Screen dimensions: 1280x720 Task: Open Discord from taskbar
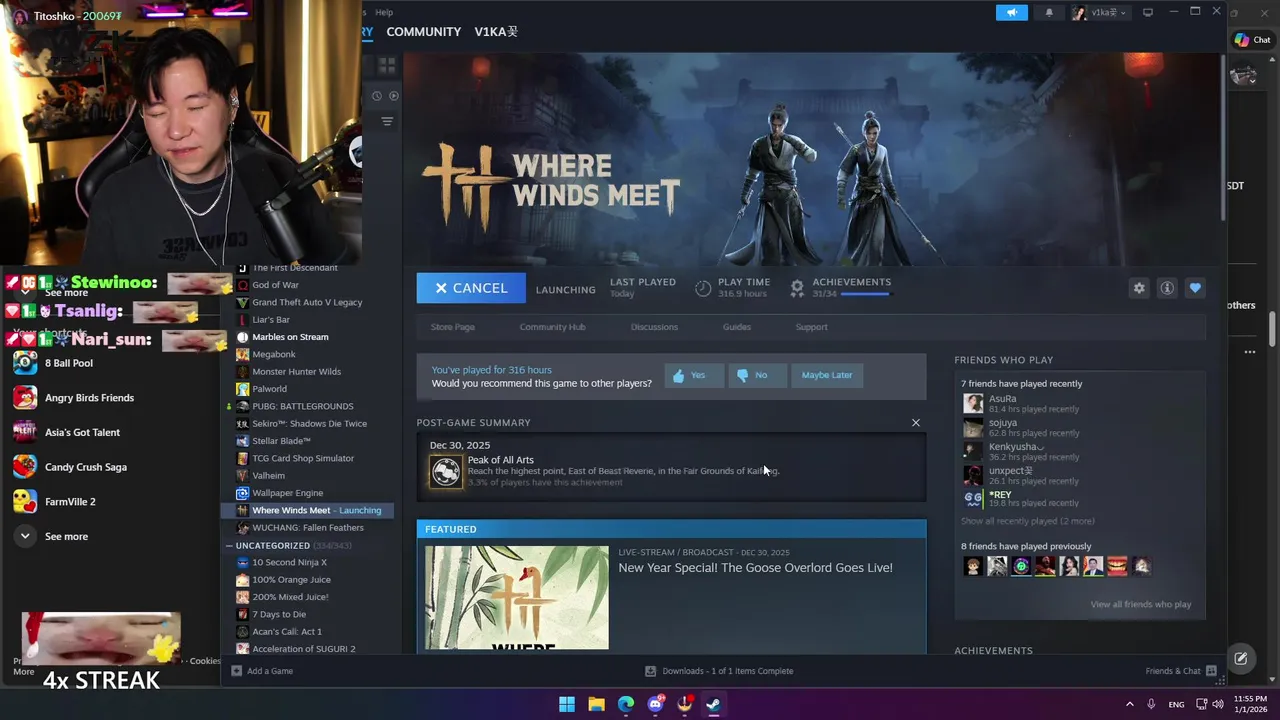[655, 704]
